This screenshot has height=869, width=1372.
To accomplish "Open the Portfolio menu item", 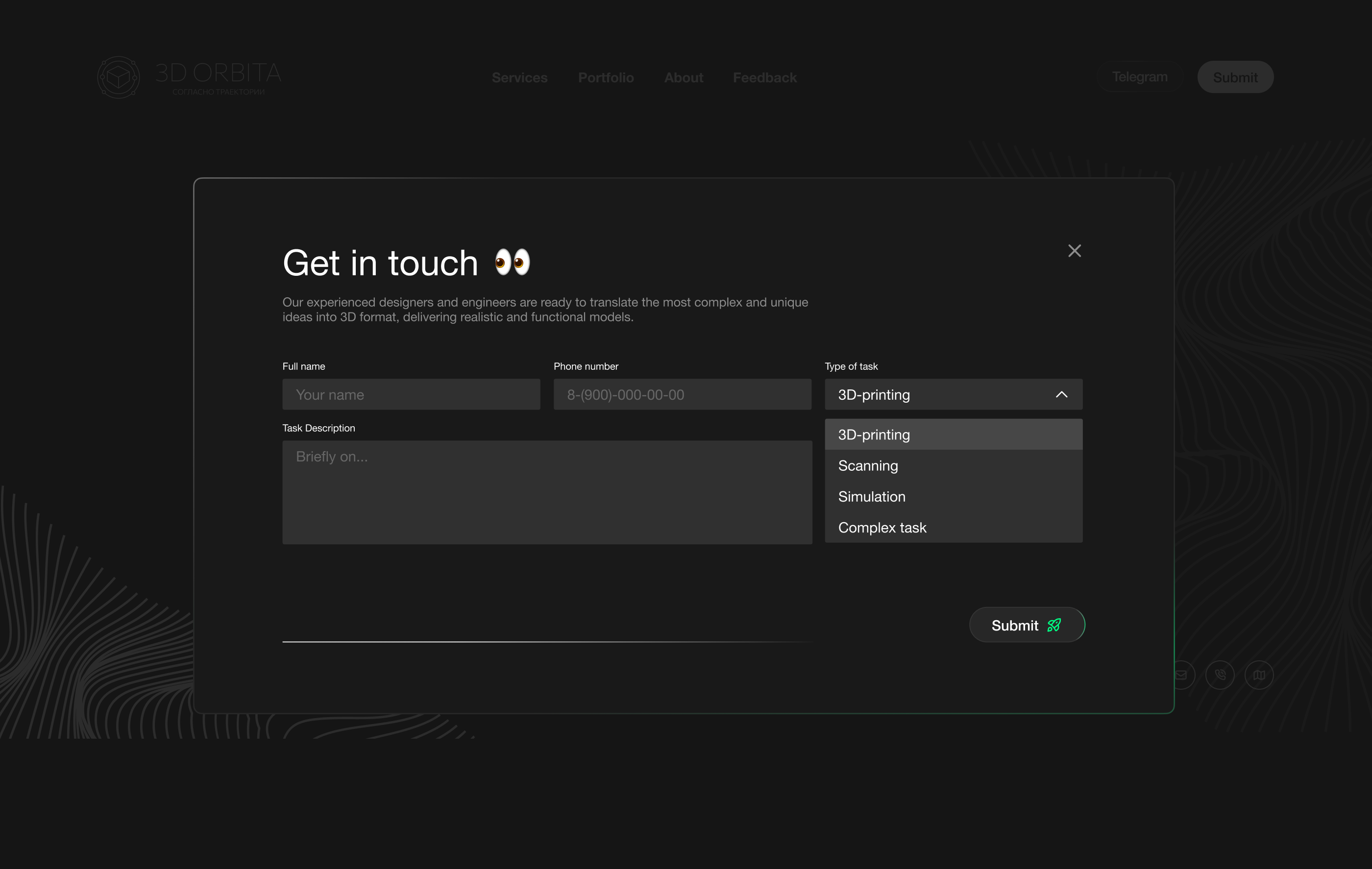I will [606, 77].
